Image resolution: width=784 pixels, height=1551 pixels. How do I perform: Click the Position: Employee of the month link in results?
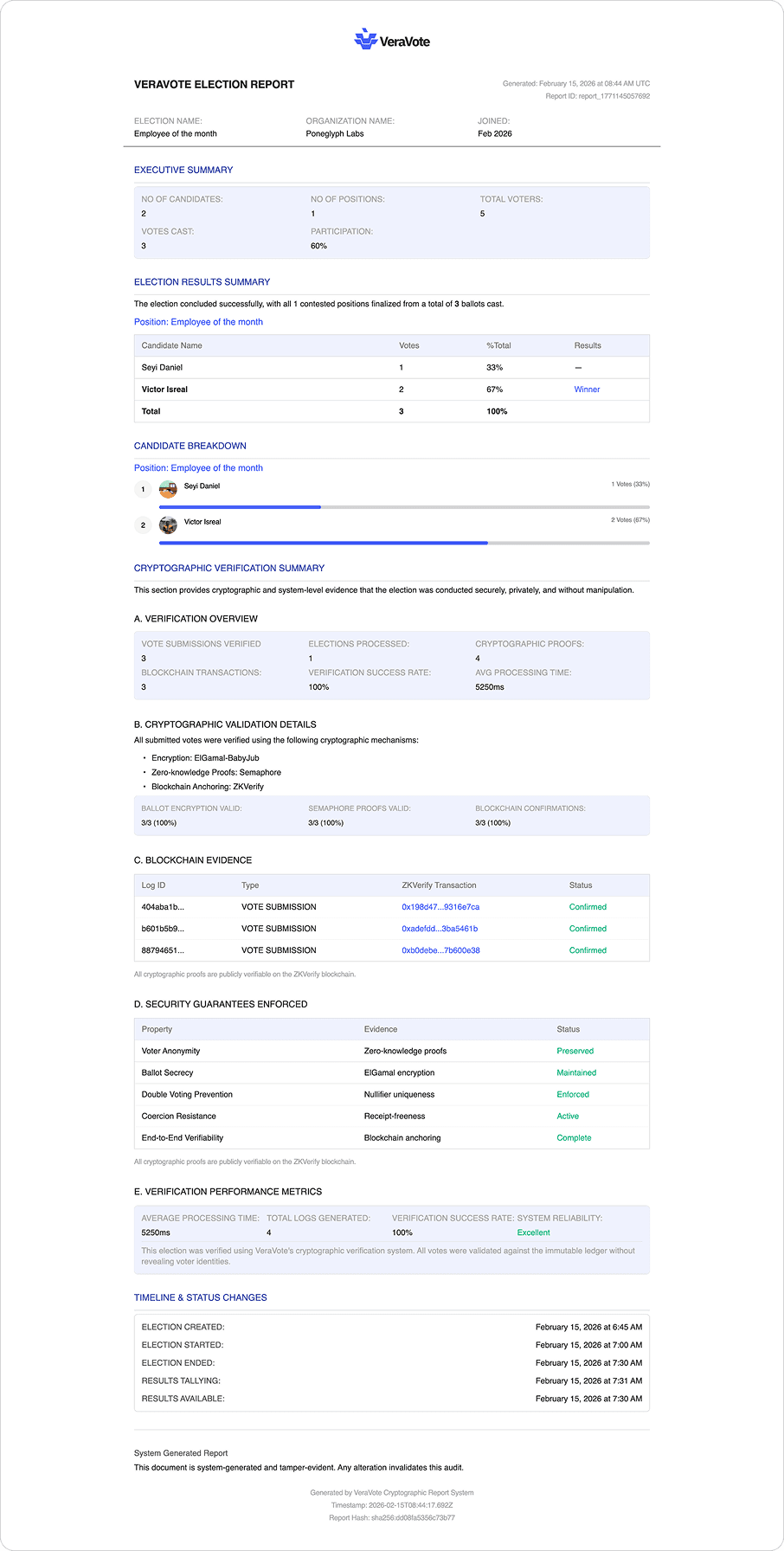click(198, 322)
